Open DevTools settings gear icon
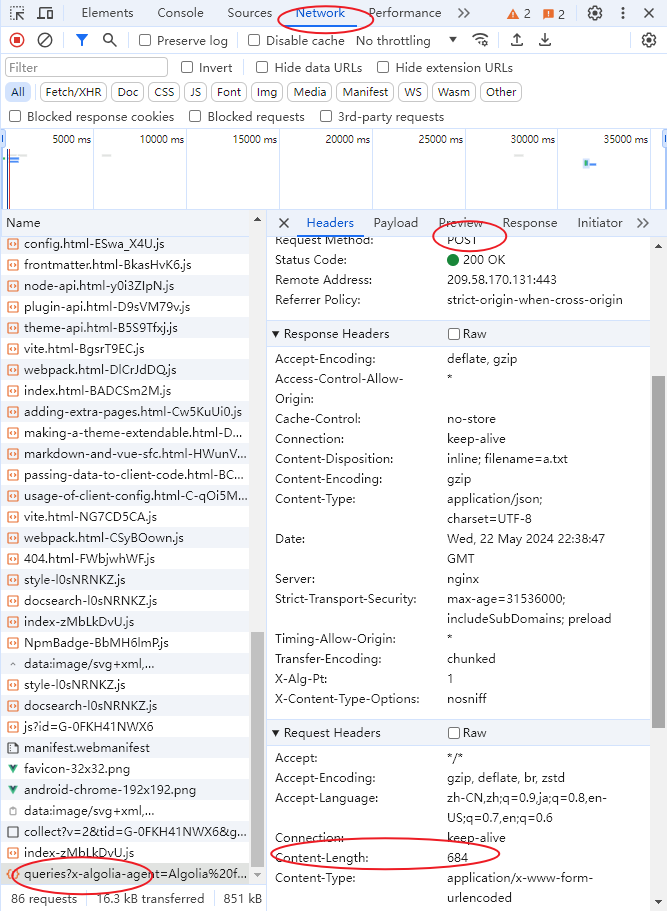Viewport: 667px width, 911px height. tap(595, 13)
